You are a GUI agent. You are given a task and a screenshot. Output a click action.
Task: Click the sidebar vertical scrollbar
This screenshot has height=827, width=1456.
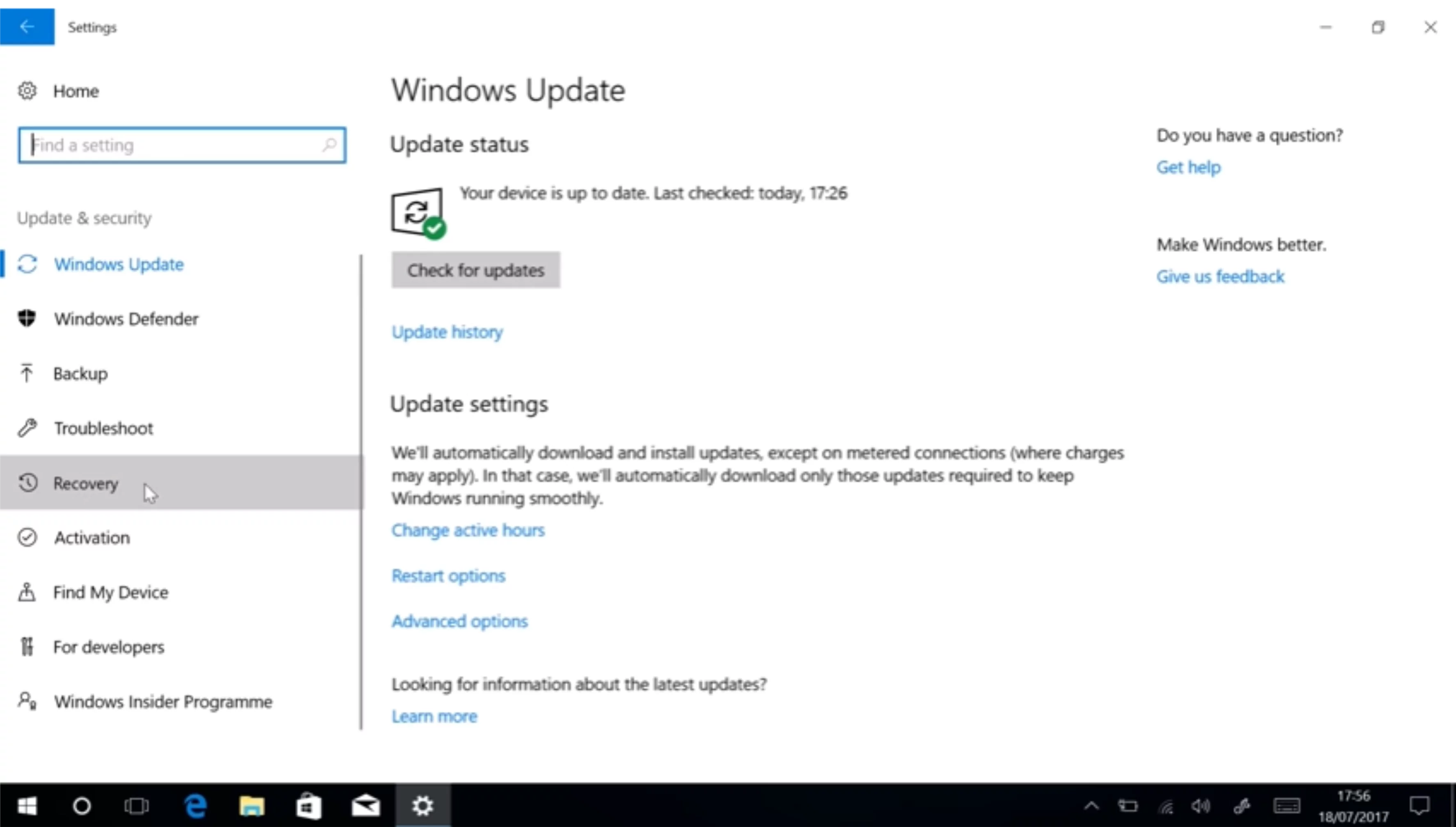click(x=361, y=492)
